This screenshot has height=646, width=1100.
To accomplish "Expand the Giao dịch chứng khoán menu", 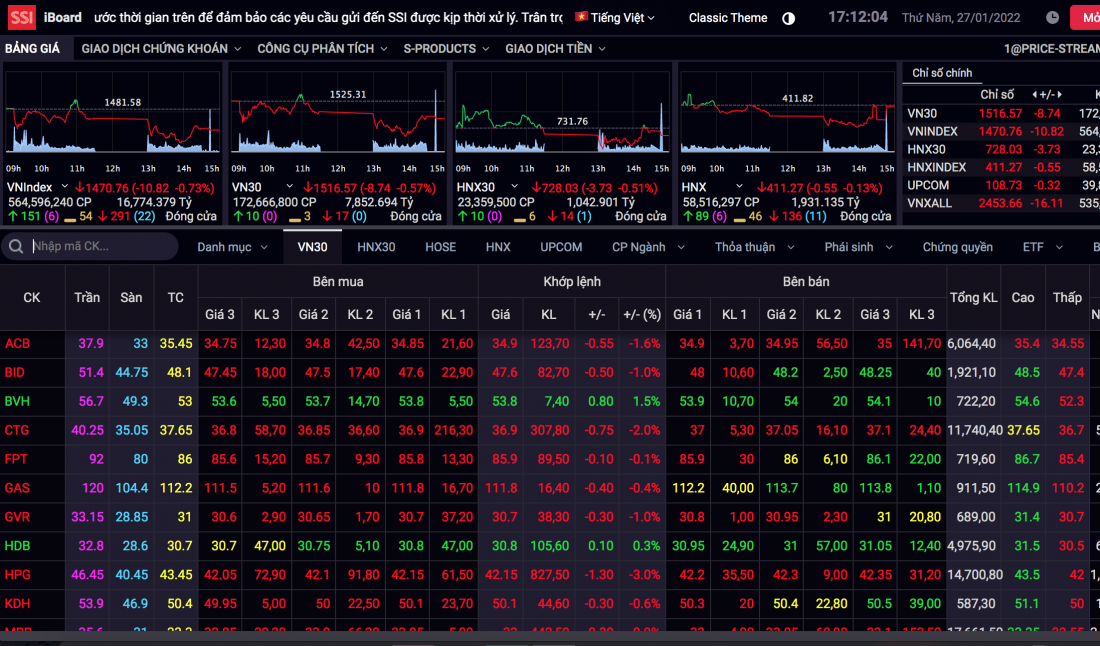I will click(x=160, y=48).
